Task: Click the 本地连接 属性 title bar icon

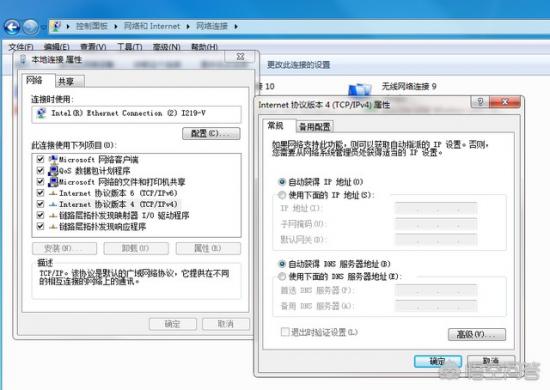Action: [x=23, y=59]
